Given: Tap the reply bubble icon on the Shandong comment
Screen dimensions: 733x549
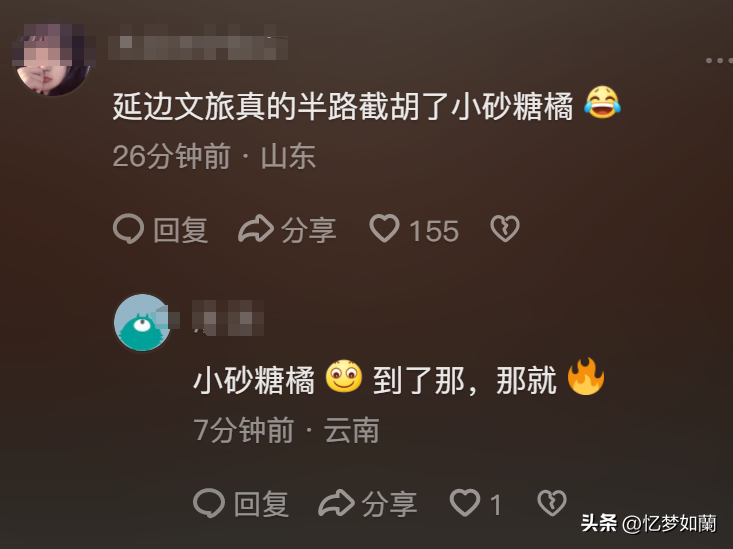Looking at the screenshot, I should tap(128, 229).
